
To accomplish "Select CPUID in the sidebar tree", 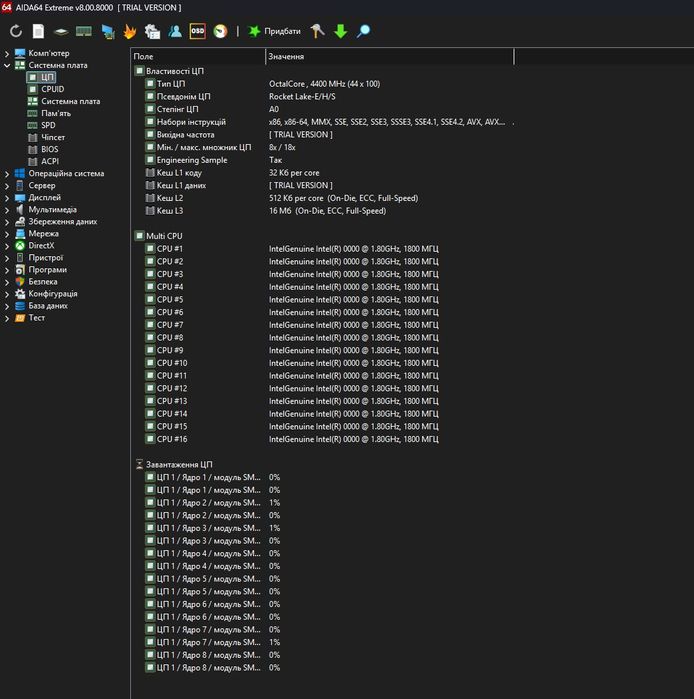I will (x=52, y=89).
